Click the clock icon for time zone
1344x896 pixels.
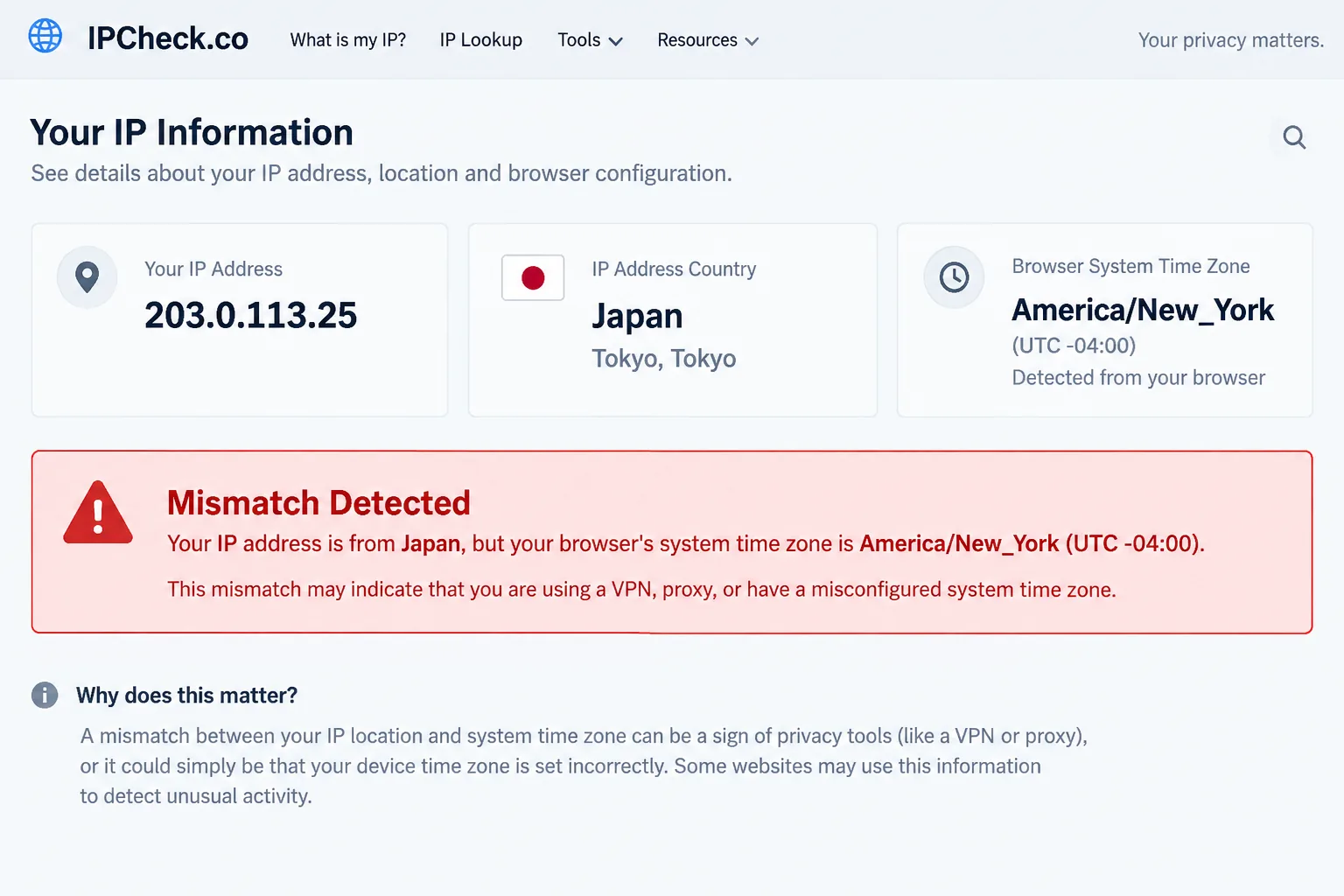pos(954,277)
